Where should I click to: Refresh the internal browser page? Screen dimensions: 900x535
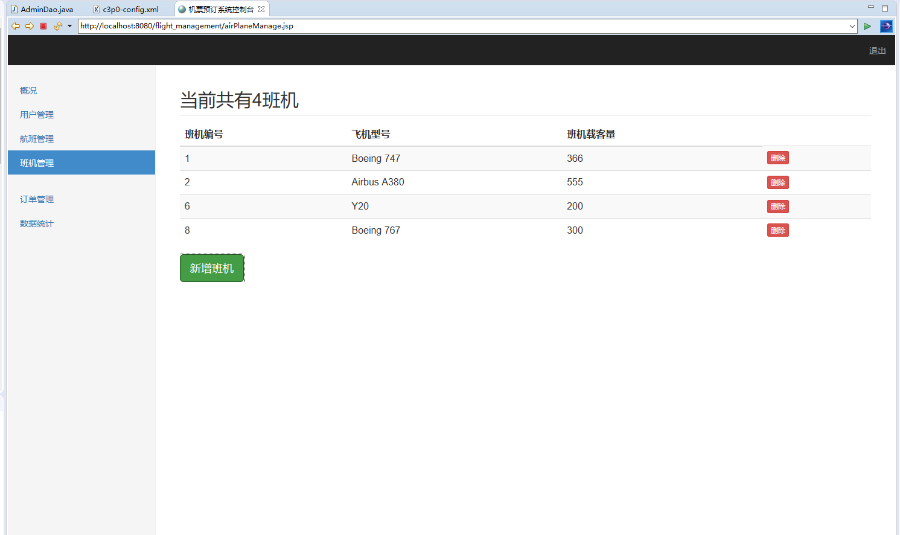57,26
